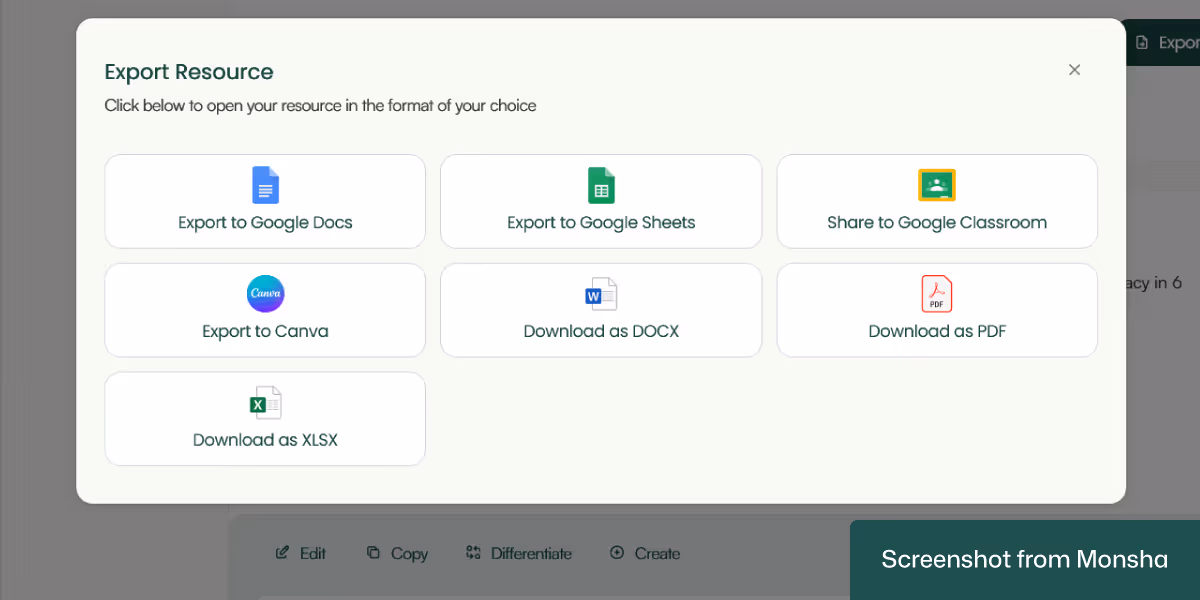Screen dimensions: 1200x600
Task: Pick the Share to Google Classroom label
Action: click(x=937, y=222)
